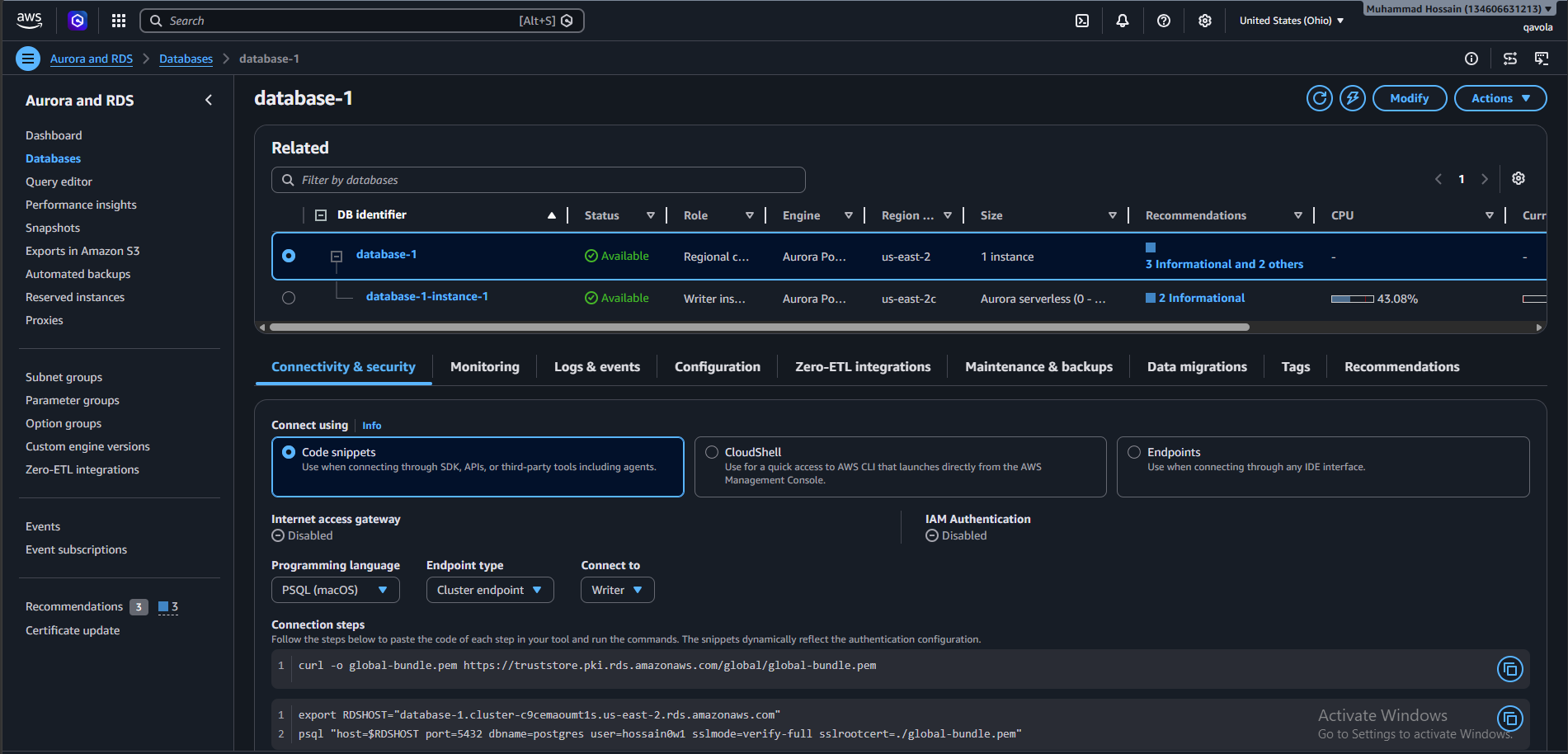The width and height of the screenshot is (1568, 754).
Task: Copy the export RDSHOST psql snippet
Action: pos(1510,719)
